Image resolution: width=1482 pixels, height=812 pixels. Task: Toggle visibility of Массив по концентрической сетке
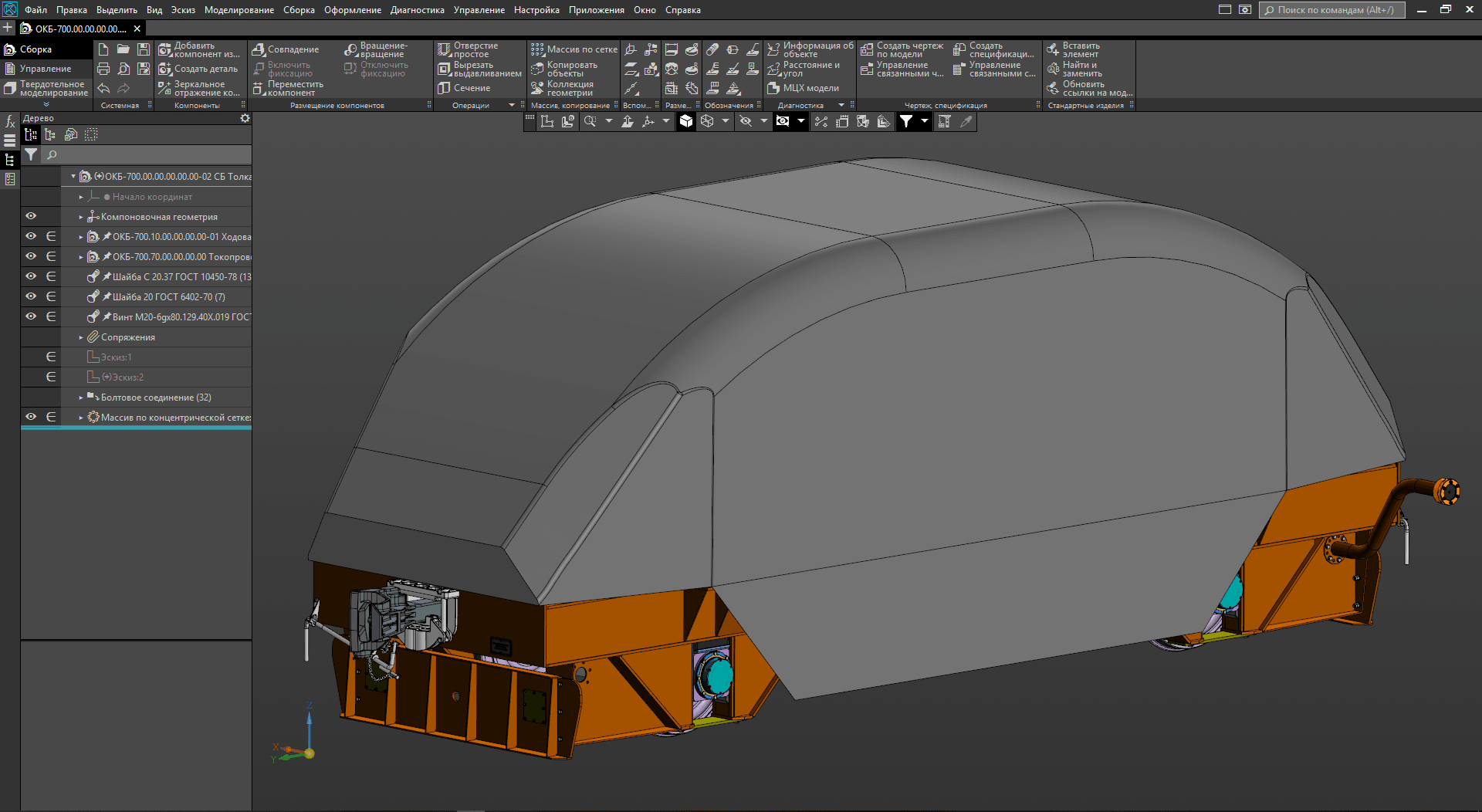[31, 417]
